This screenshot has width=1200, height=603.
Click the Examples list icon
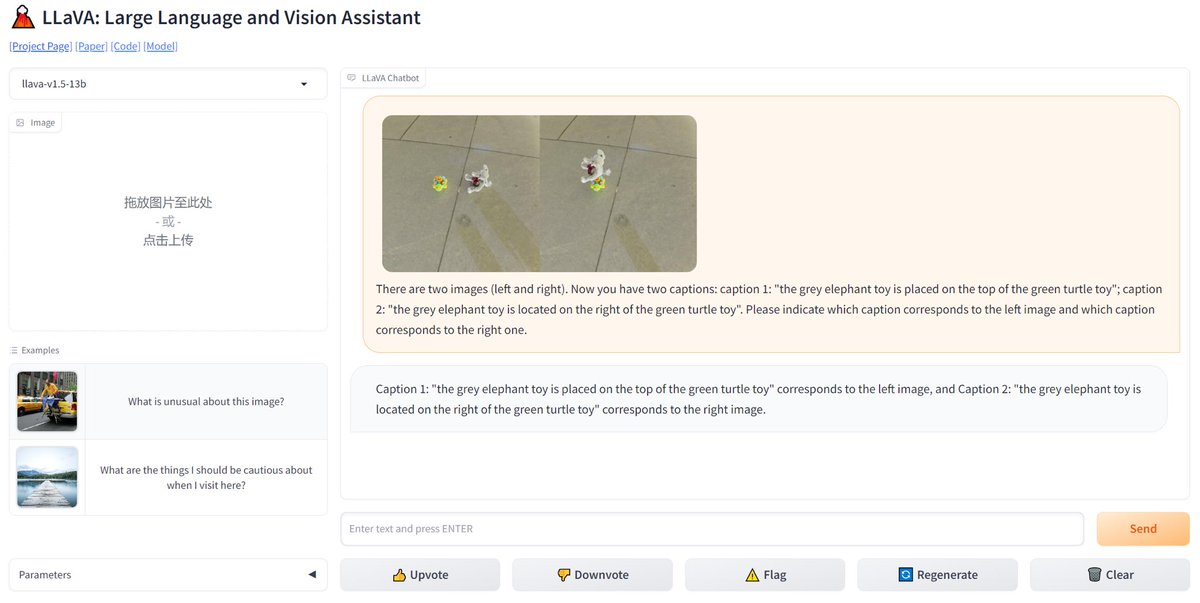click(x=14, y=350)
